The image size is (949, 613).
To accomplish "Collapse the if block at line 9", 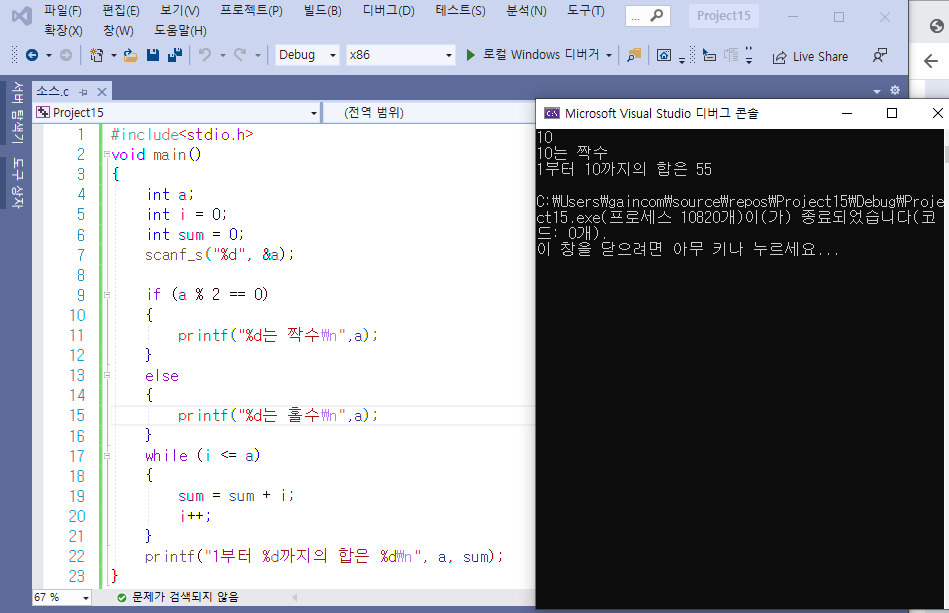I will [x=107, y=295].
